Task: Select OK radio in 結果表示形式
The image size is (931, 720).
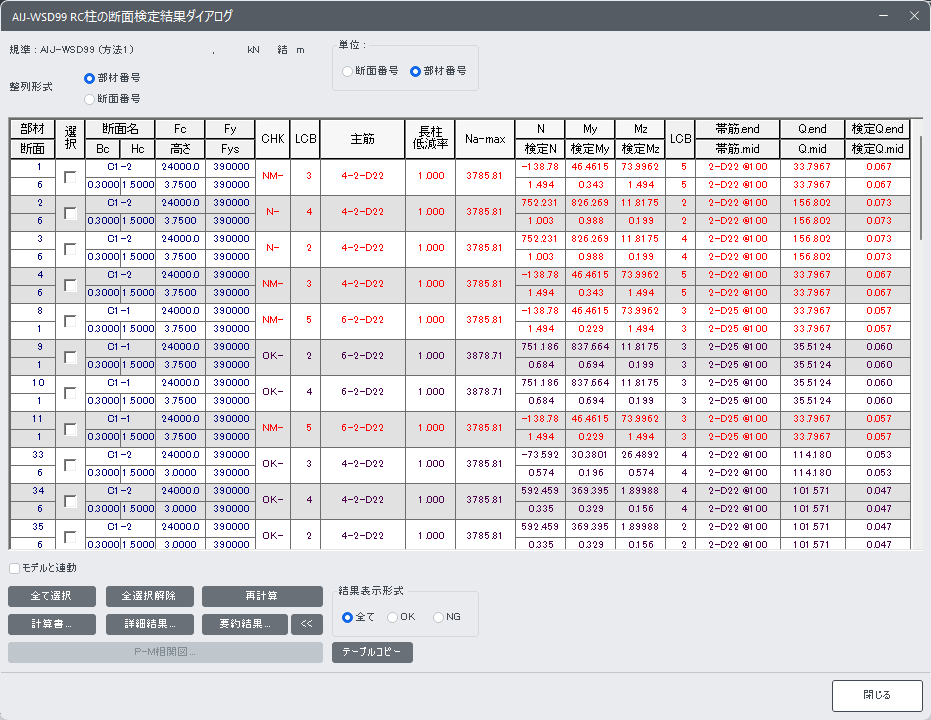Action: (x=392, y=617)
